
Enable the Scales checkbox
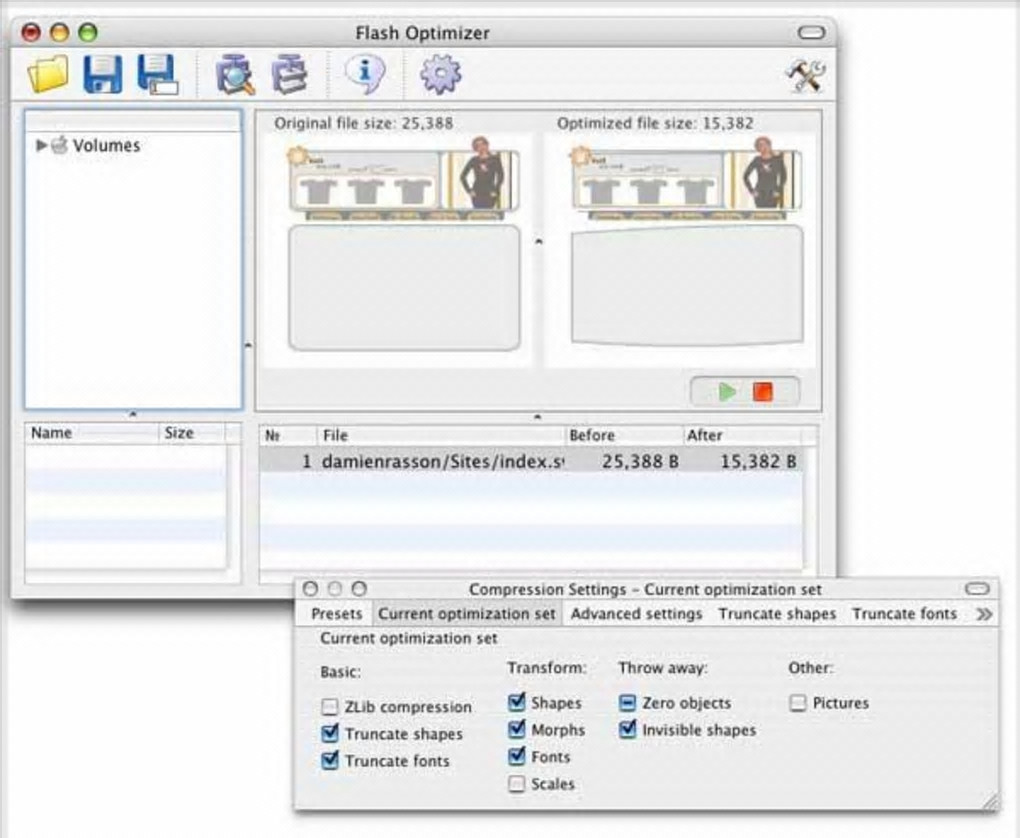517,784
